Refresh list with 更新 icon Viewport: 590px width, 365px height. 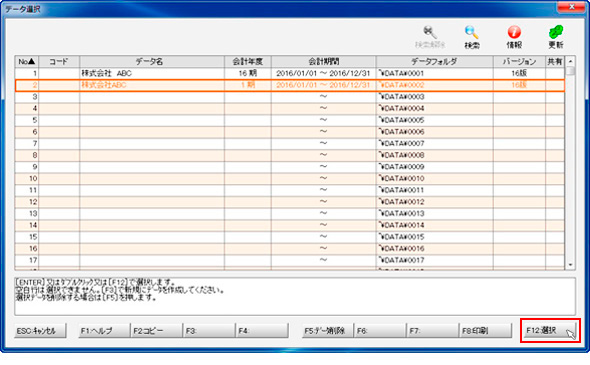coord(556,37)
